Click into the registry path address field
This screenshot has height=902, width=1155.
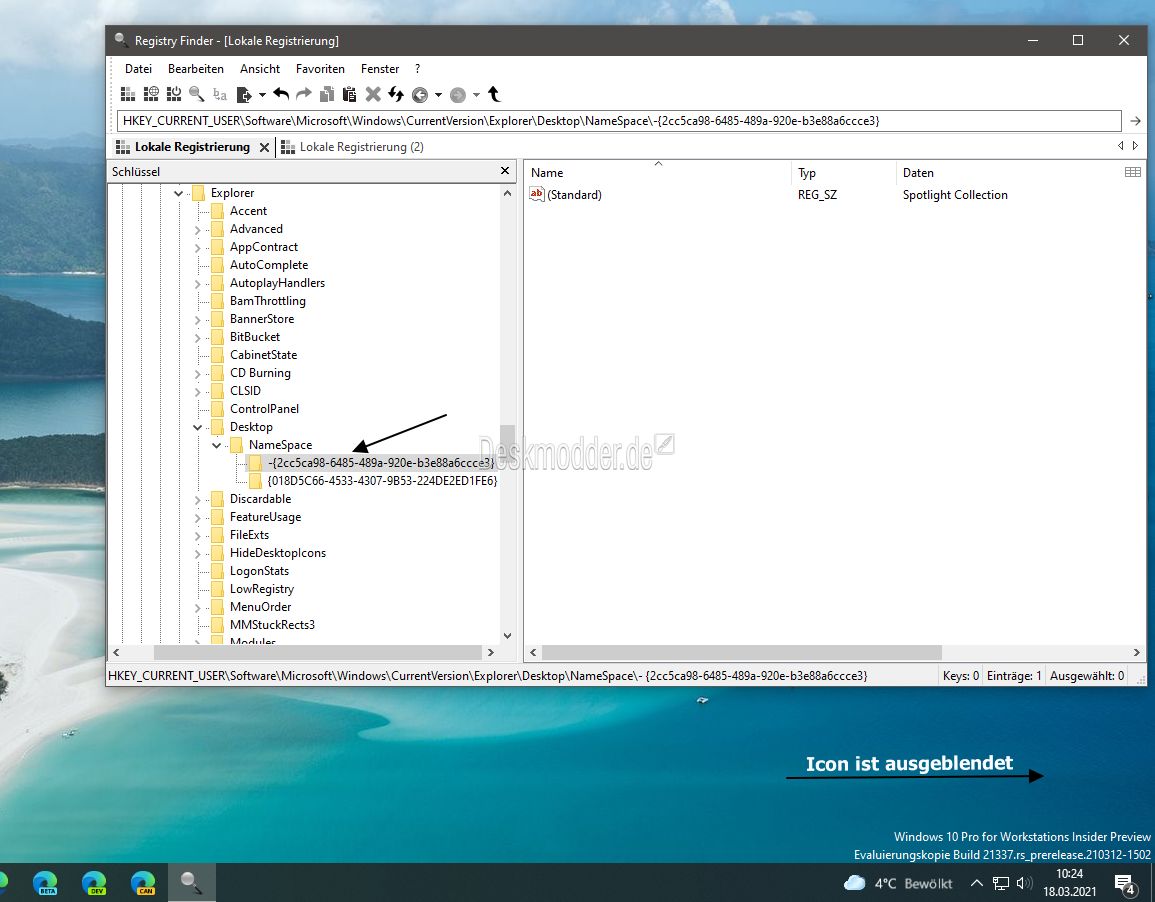[x=619, y=121]
